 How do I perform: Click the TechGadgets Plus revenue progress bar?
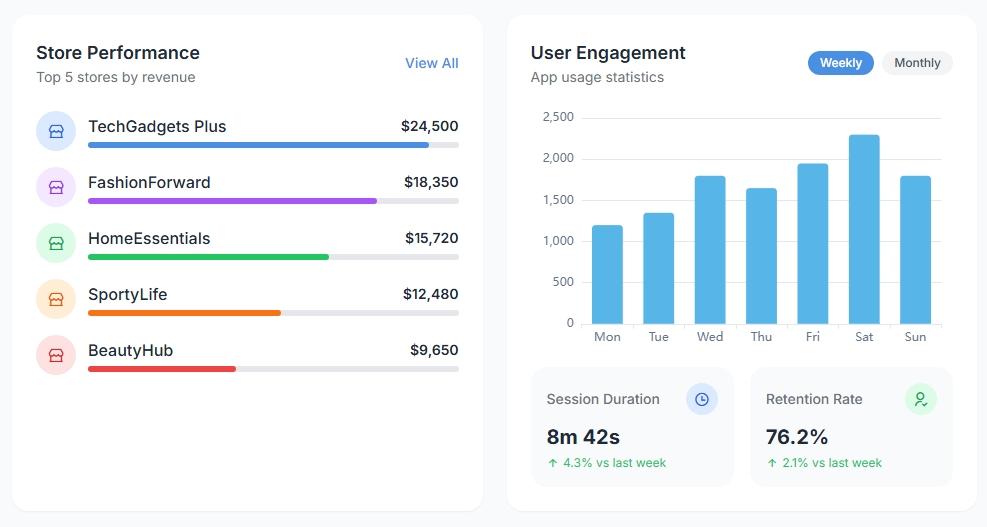(x=273, y=145)
